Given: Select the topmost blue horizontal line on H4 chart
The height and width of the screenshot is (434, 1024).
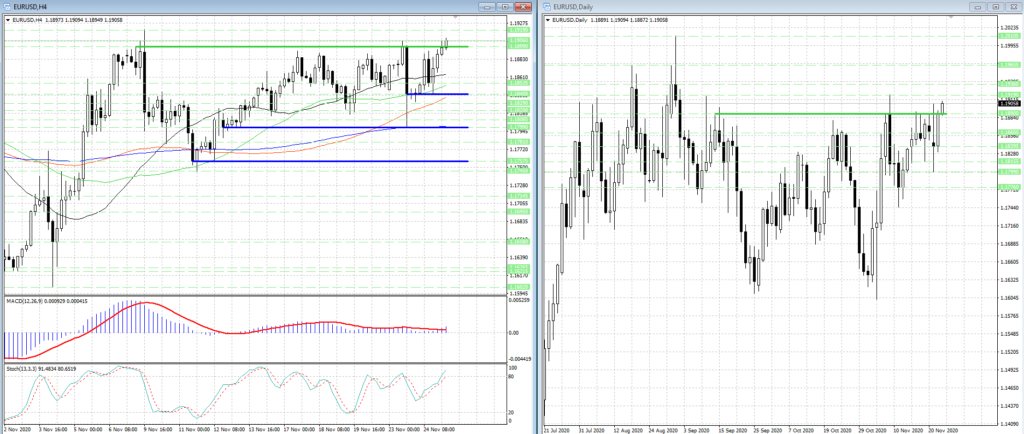Looking at the screenshot, I should pyautogui.click(x=438, y=94).
